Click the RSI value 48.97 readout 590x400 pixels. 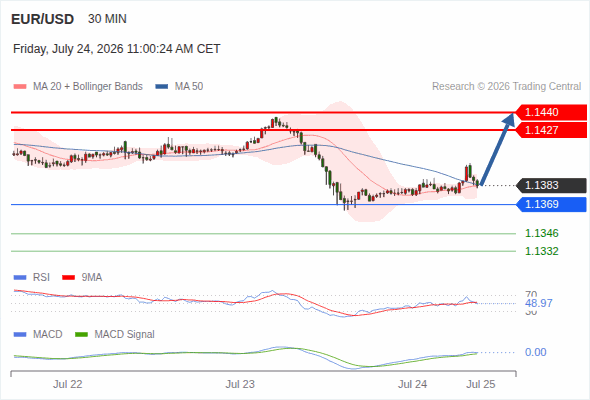coord(539,303)
